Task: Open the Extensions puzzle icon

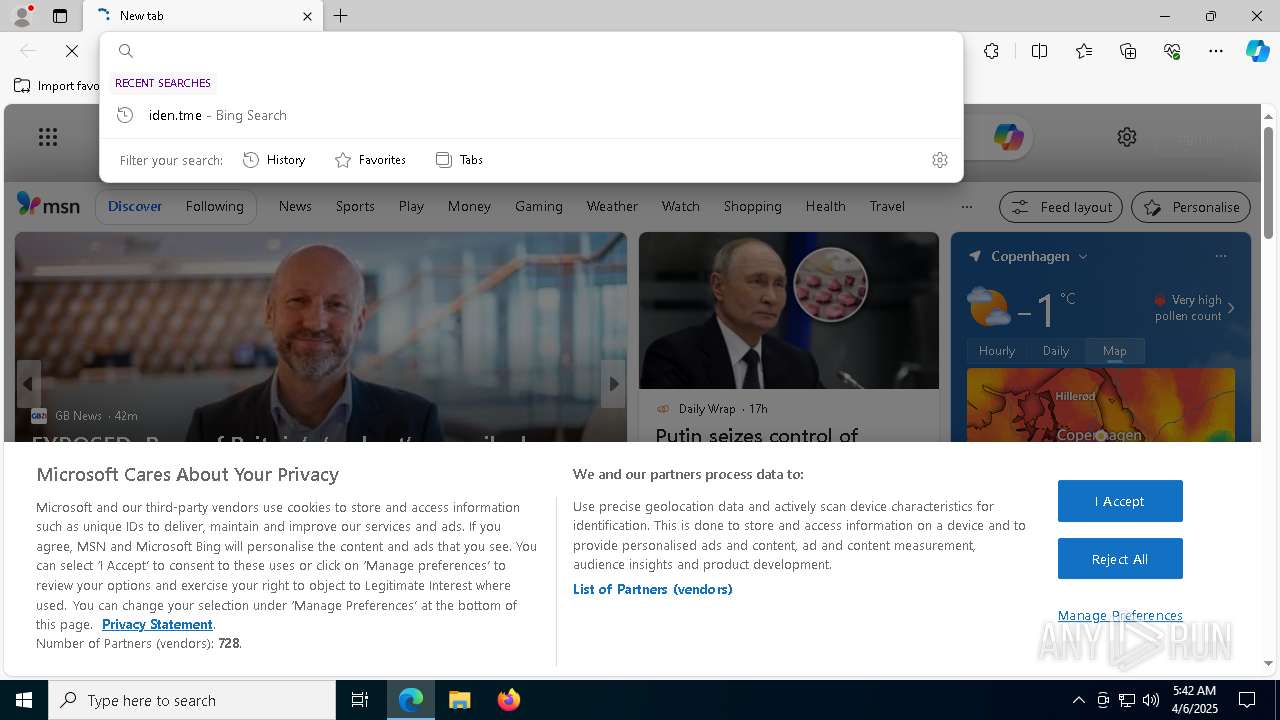Action: [x=991, y=51]
